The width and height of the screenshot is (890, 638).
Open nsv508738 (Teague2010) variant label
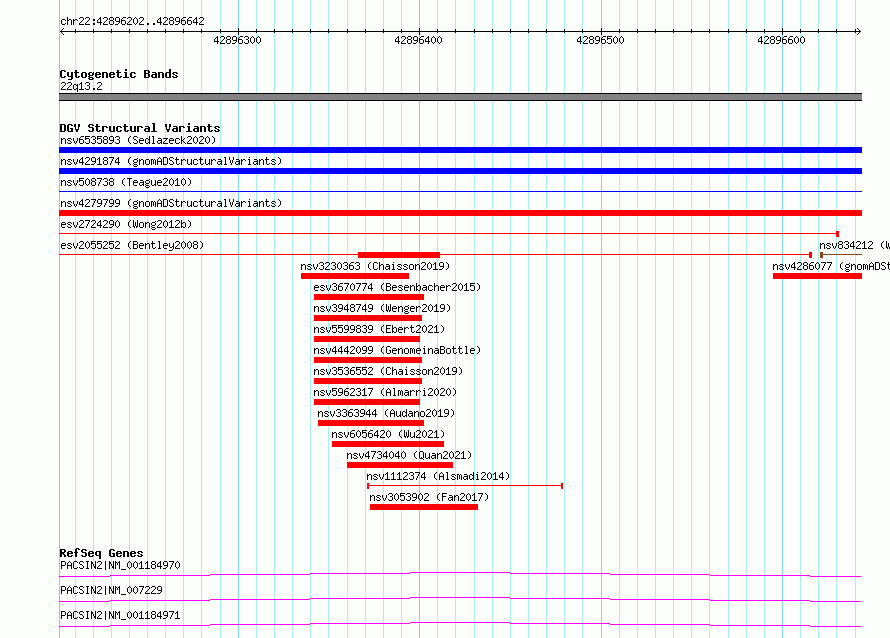(126, 182)
